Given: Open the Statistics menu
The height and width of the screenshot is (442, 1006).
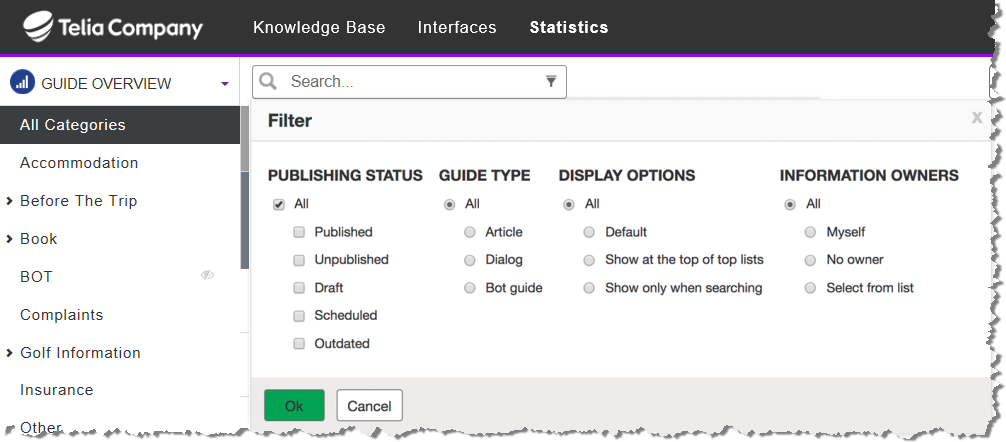Looking at the screenshot, I should point(569,28).
